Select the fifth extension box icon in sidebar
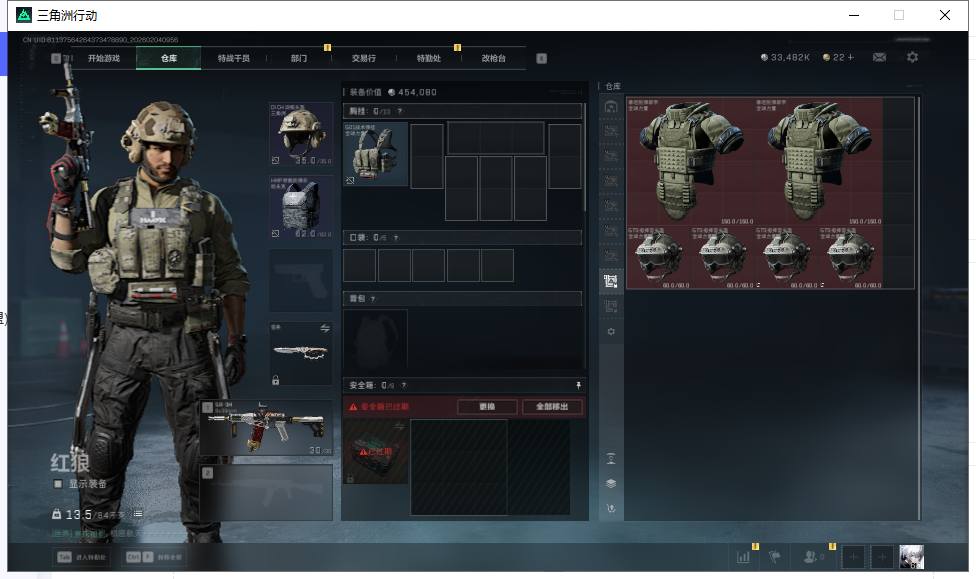 [611, 230]
